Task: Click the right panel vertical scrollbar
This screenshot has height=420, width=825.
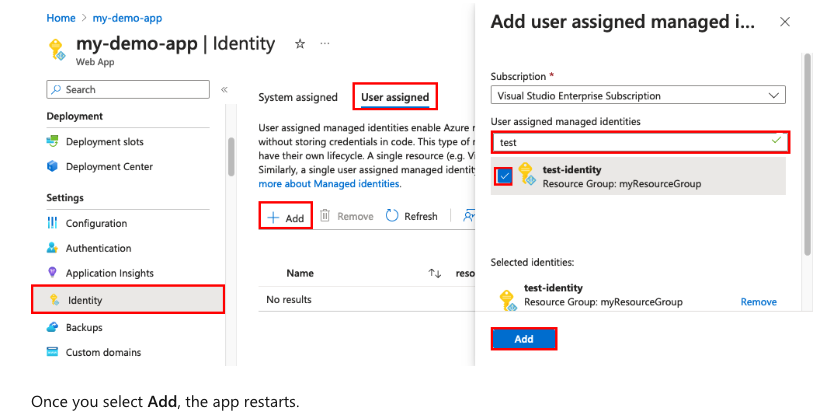Action: pos(808,154)
